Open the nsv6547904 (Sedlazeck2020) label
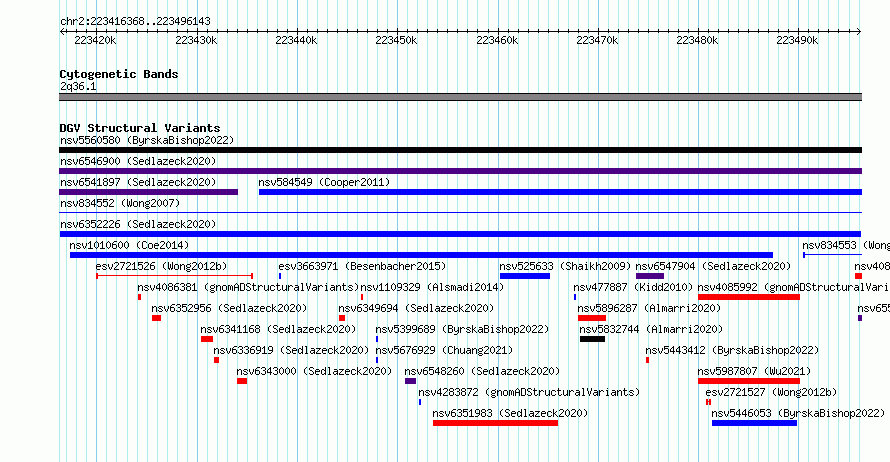 713,266
